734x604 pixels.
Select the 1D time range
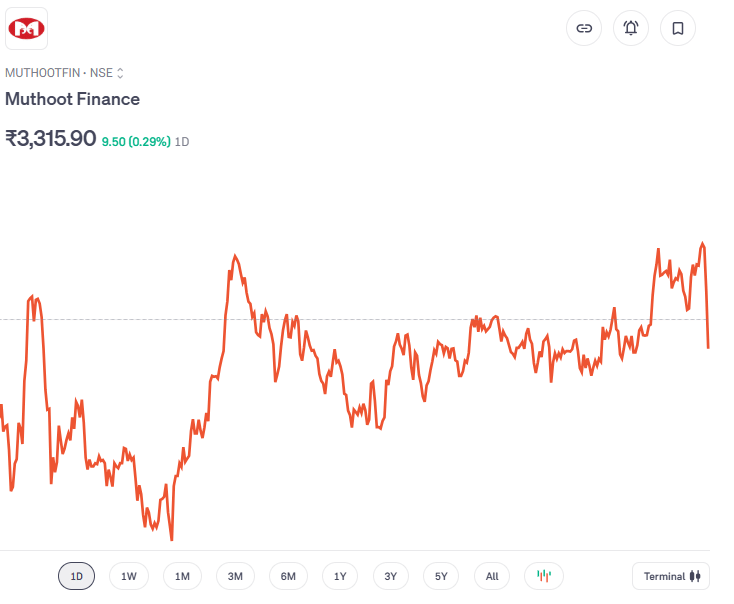pyautogui.click(x=77, y=576)
